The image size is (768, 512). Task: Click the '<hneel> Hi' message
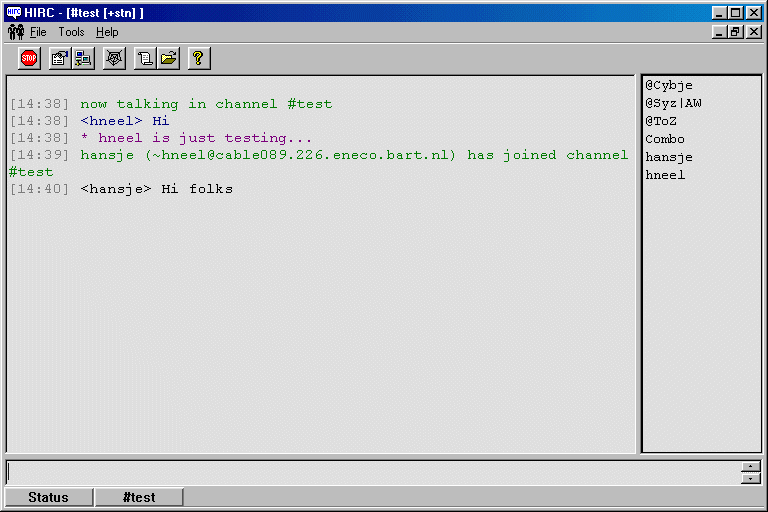(x=125, y=121)
